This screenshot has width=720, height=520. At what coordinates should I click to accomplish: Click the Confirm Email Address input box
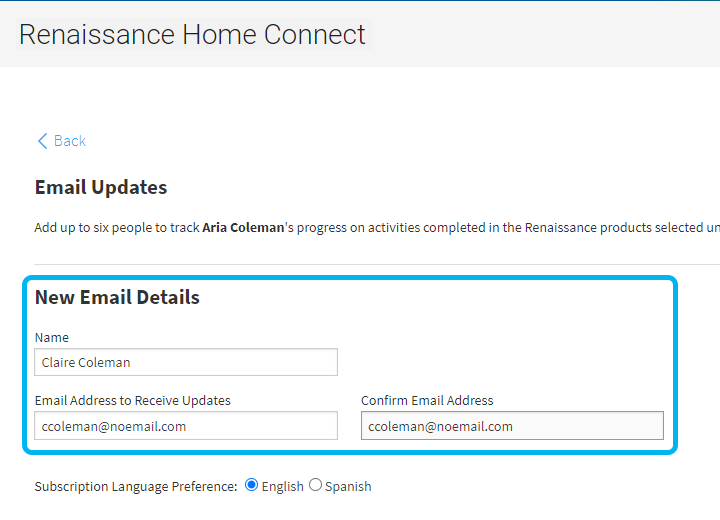[512, 426]
